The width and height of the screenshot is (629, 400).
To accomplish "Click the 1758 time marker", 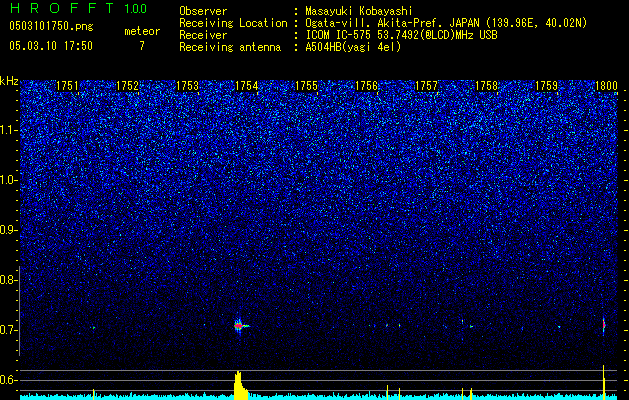I will (x=486, y=86).
